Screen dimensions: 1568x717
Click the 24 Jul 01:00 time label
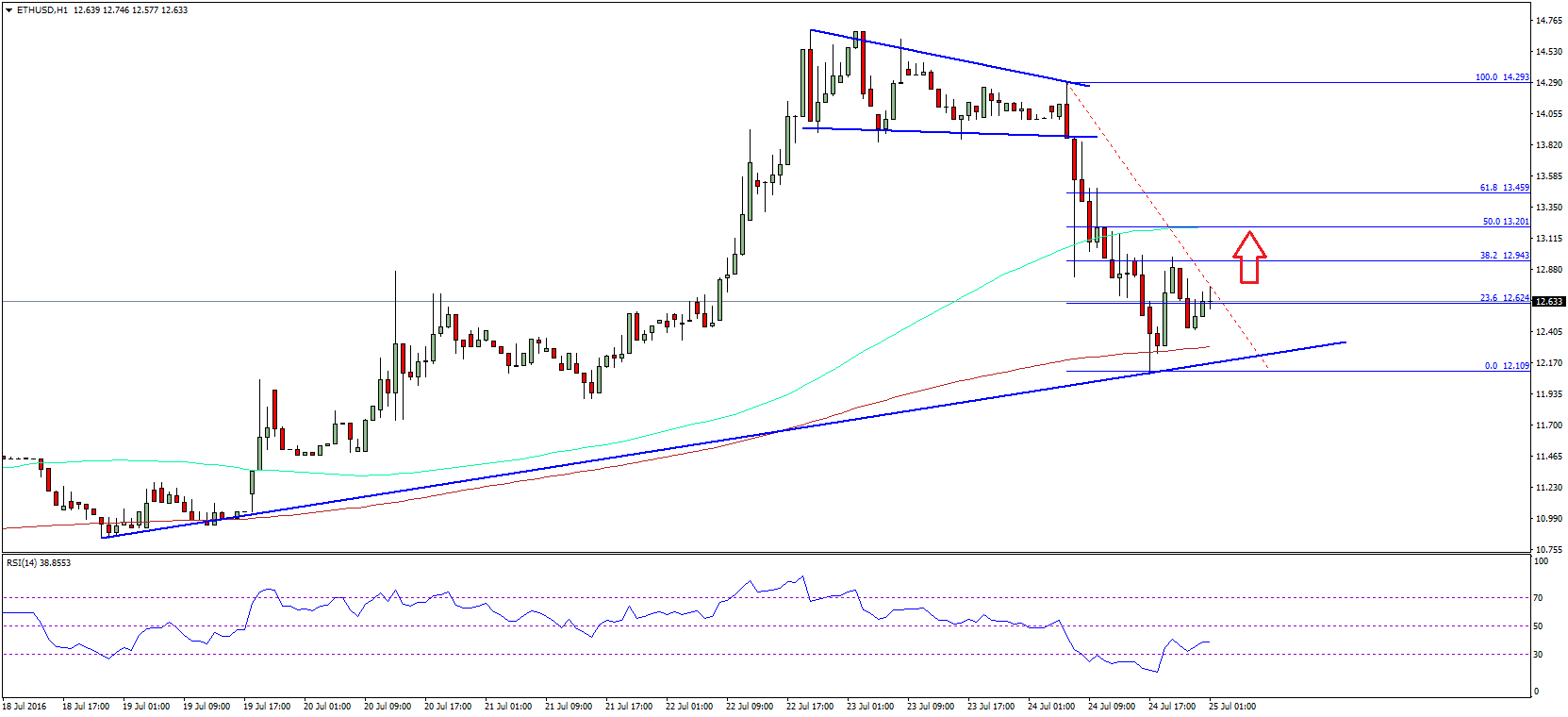coord(1051,706)
